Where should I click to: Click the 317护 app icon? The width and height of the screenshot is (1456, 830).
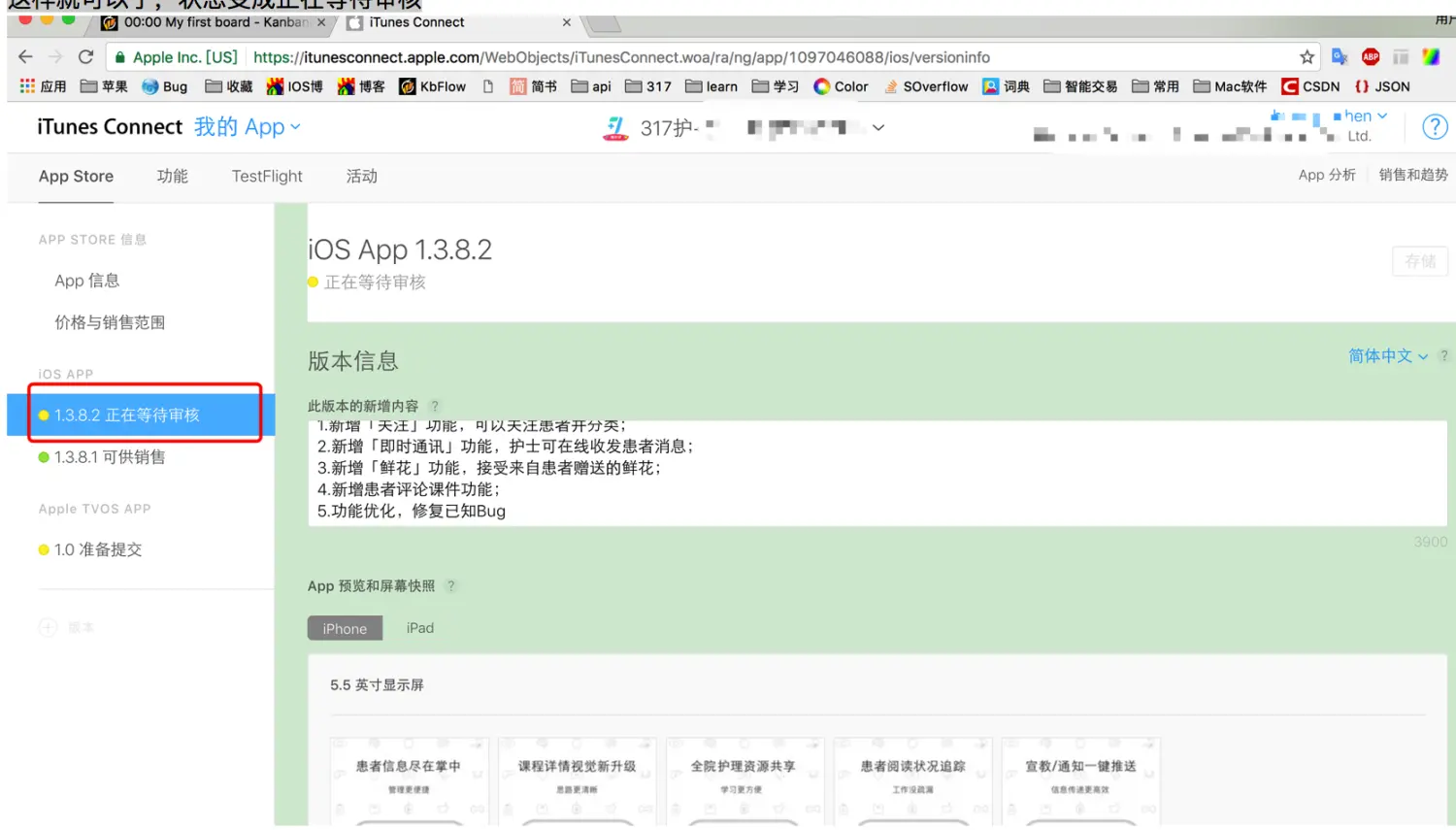615,127
